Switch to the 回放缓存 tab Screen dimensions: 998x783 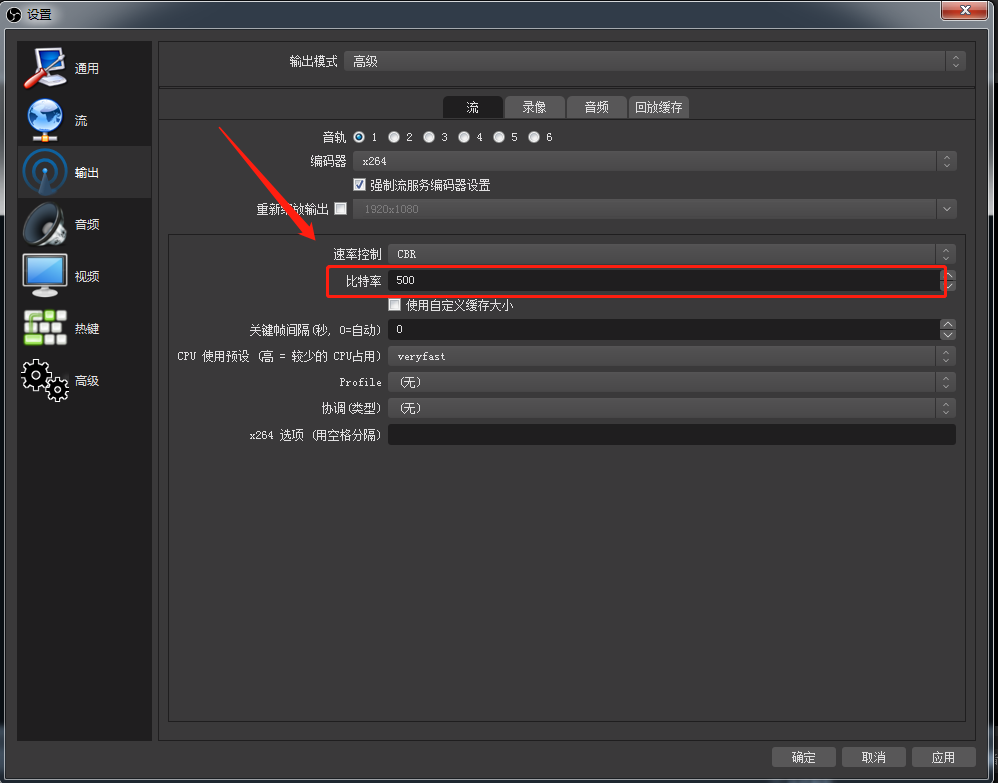coord(659,107)
